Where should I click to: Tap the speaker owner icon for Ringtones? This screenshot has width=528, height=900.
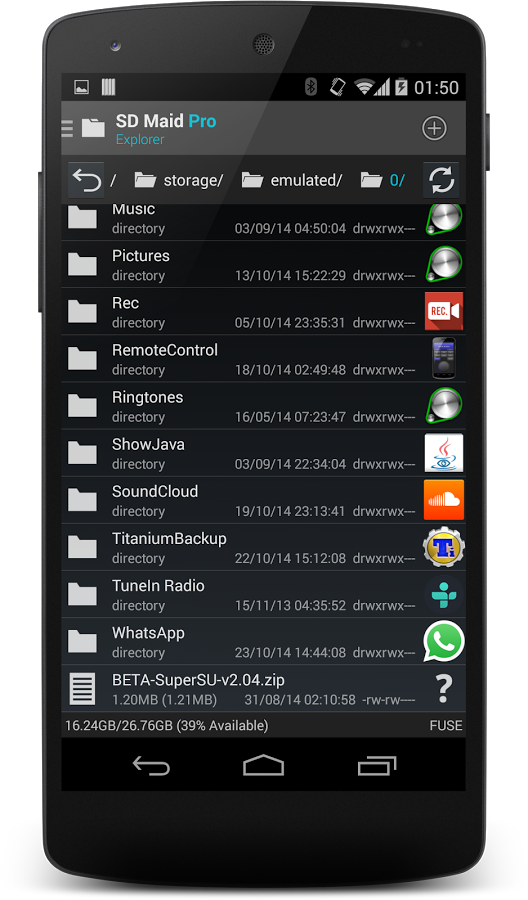click(444, 405)
